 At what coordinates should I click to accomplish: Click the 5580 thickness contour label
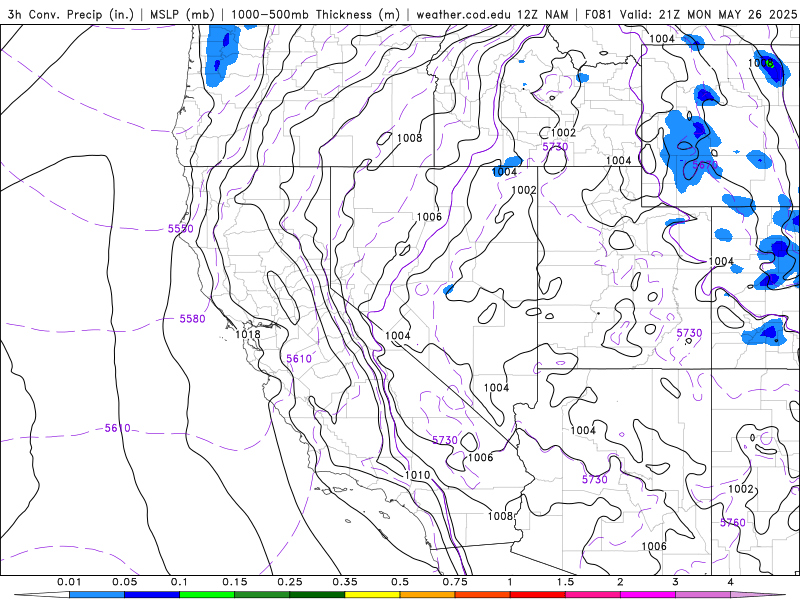(192, 319)
